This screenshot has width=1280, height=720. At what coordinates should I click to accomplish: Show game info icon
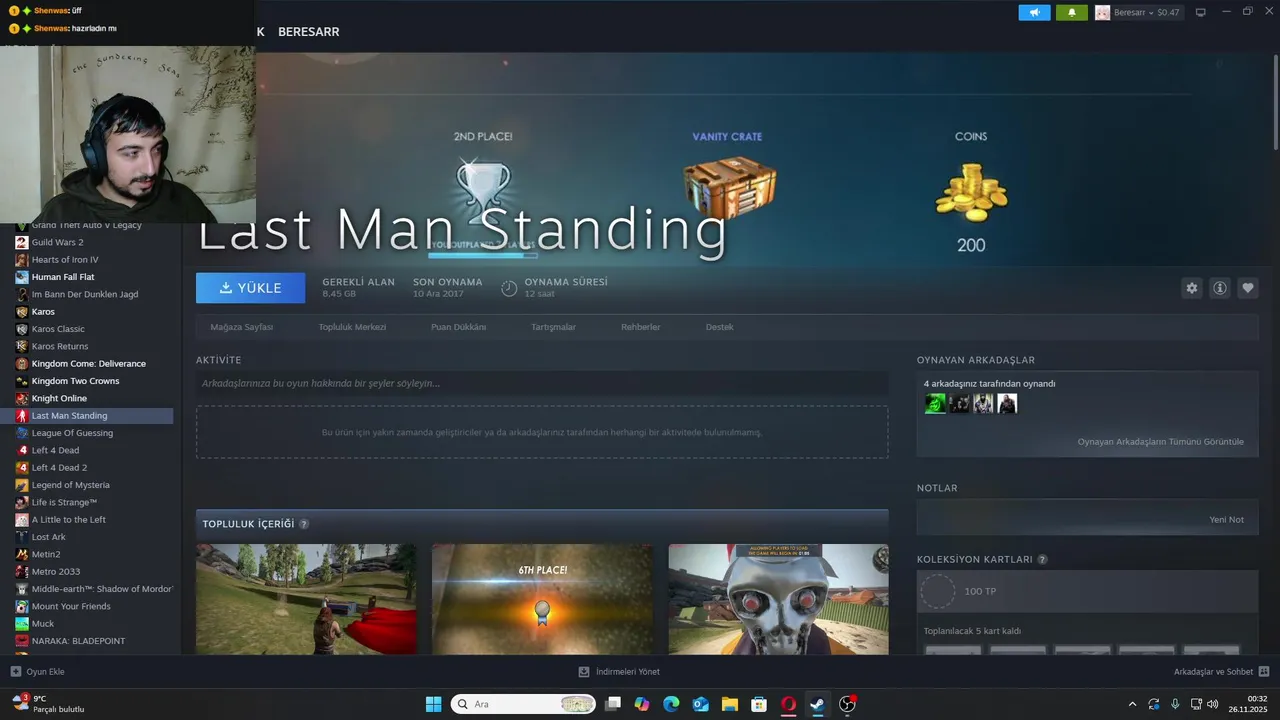1220,288
